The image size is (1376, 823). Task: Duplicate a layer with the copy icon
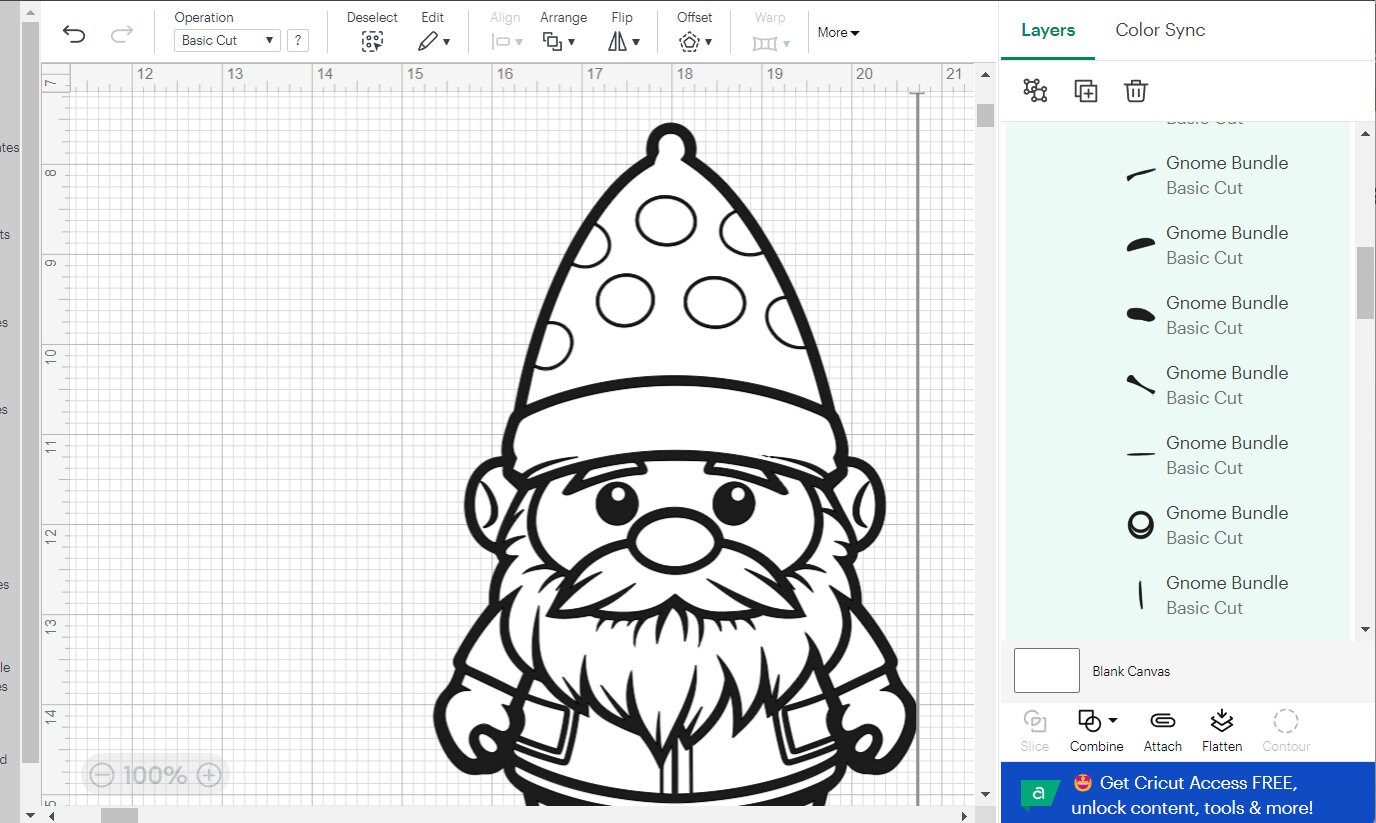pos(1086,90)
